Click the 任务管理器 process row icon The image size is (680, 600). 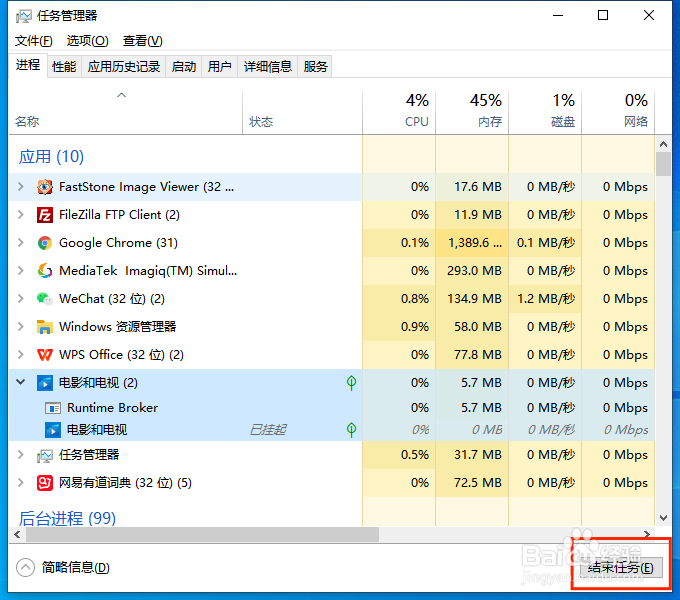[x=45, y=455]
